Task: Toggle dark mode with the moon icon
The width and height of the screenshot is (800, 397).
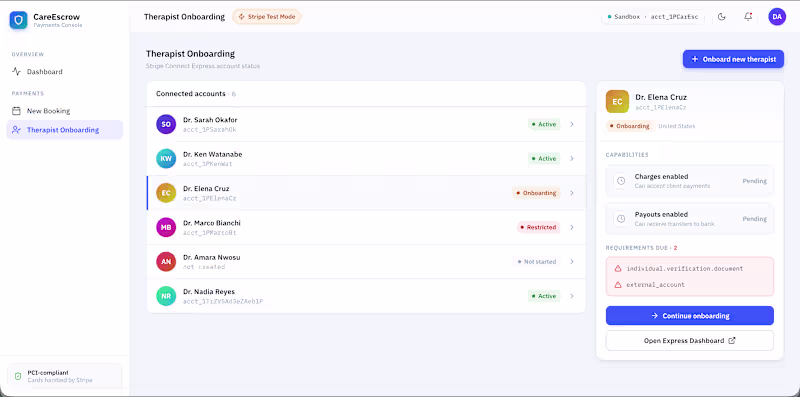Action: [x=721, y=17]
